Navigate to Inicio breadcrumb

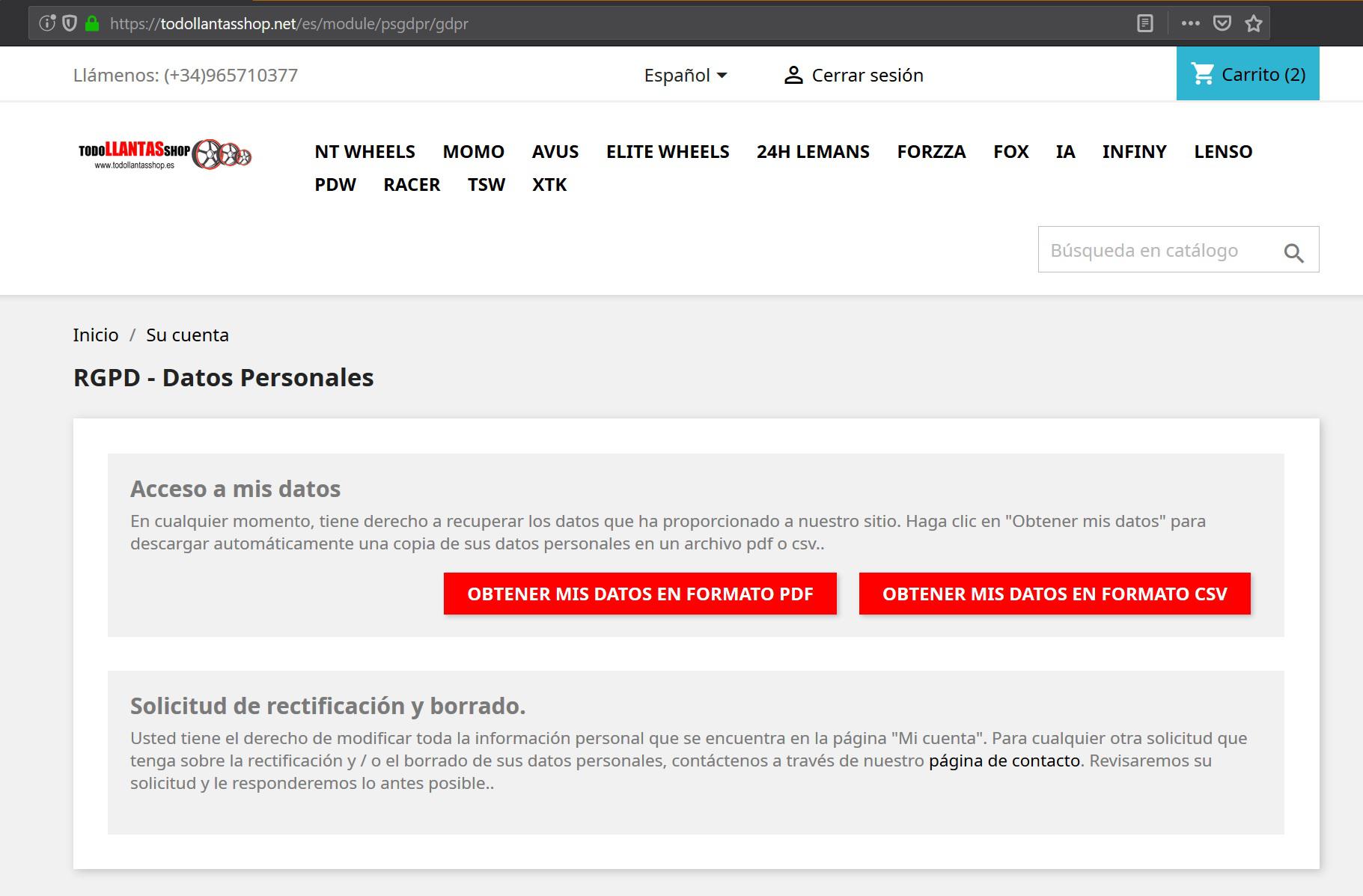96,335
